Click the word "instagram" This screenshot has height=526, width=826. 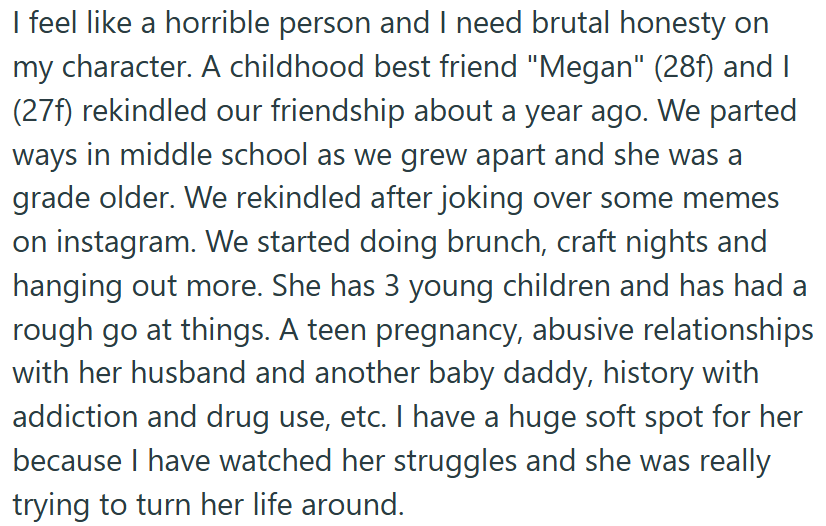pyautogui.click(x=123, y=243)
